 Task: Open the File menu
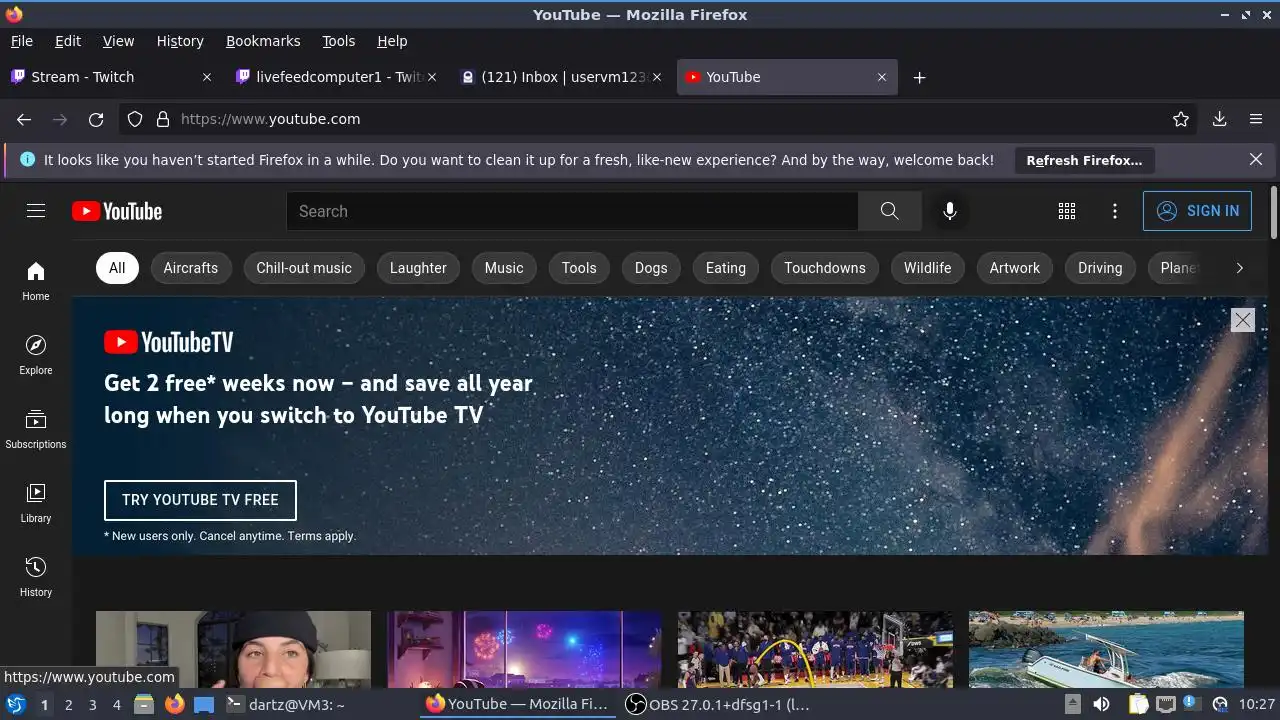click(x=22, y=41)
